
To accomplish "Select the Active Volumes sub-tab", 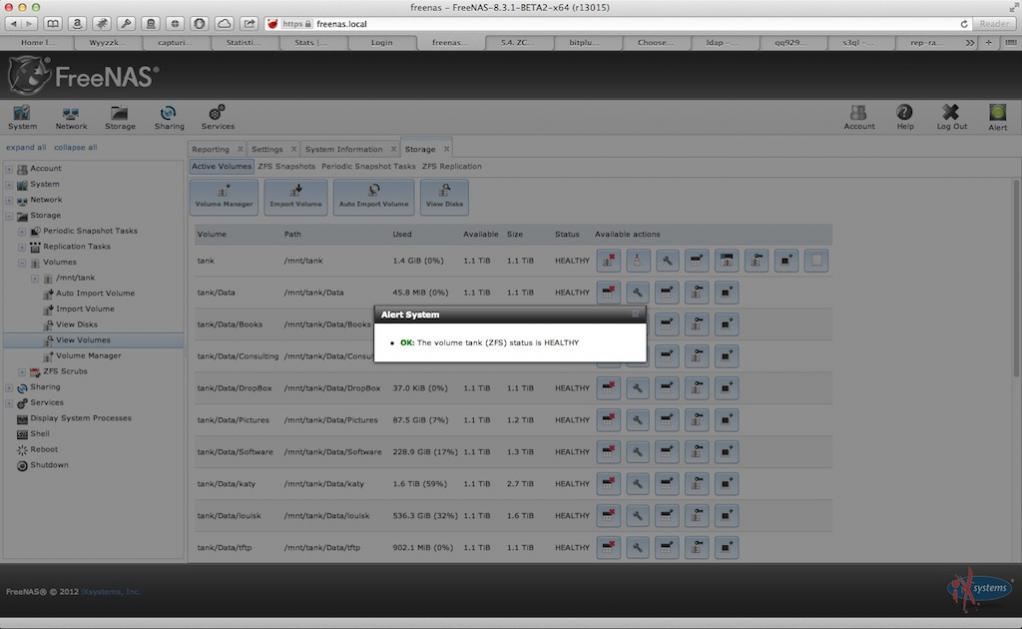I will 222,166.
